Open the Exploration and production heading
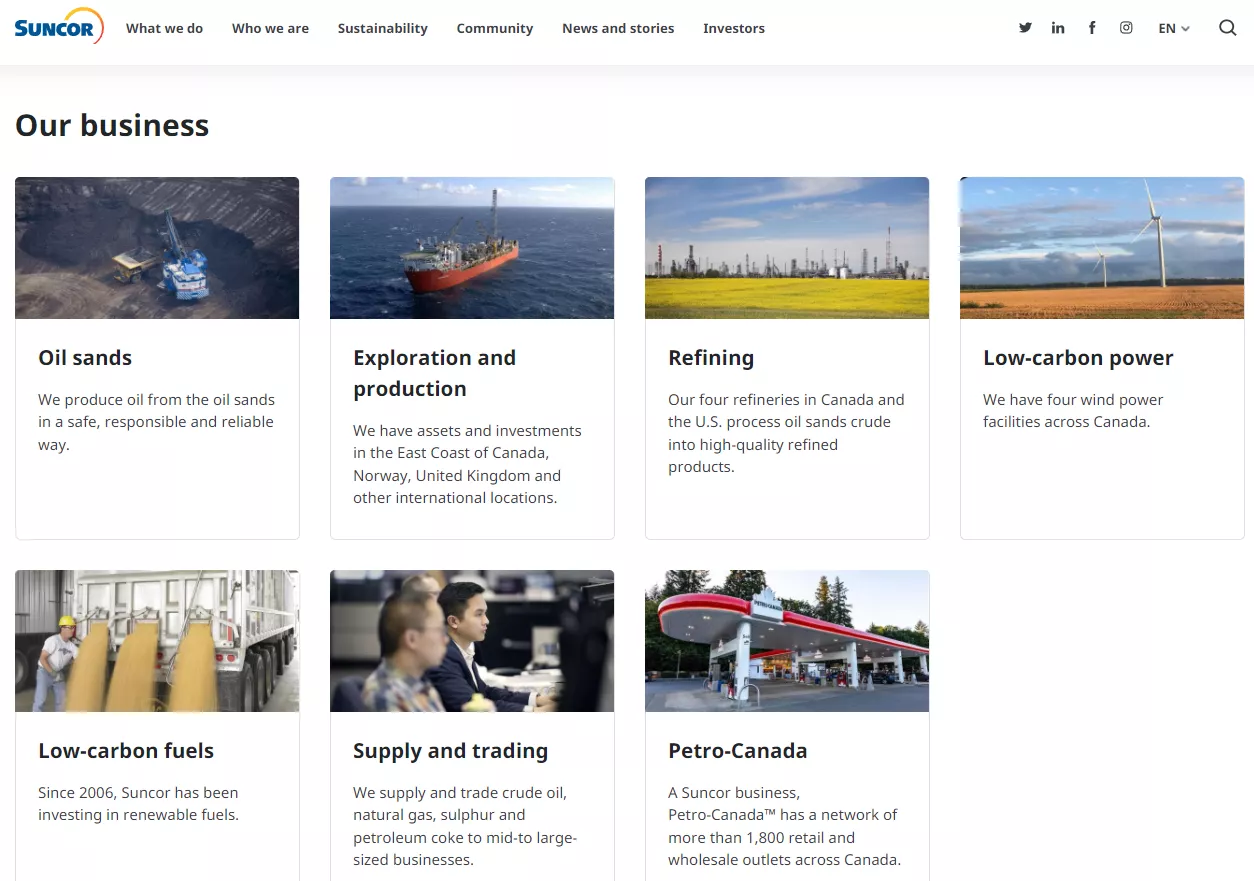The width and height of the screenshot is (1254, 881). click(x=434, y=373)
